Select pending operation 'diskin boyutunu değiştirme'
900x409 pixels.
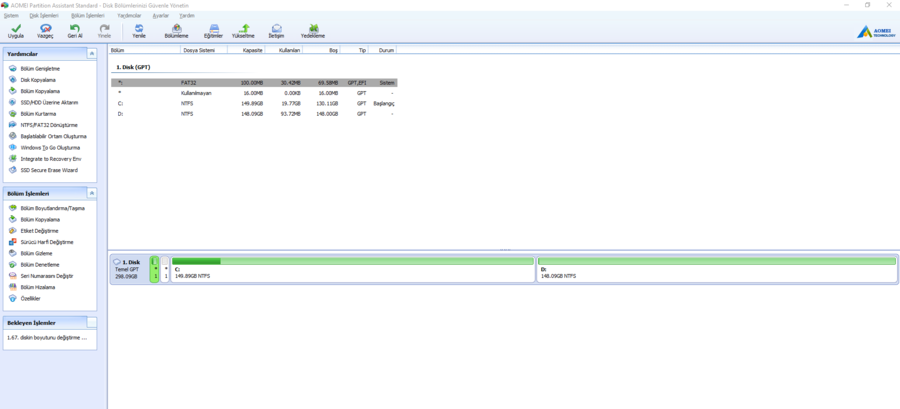coord(47,338)
